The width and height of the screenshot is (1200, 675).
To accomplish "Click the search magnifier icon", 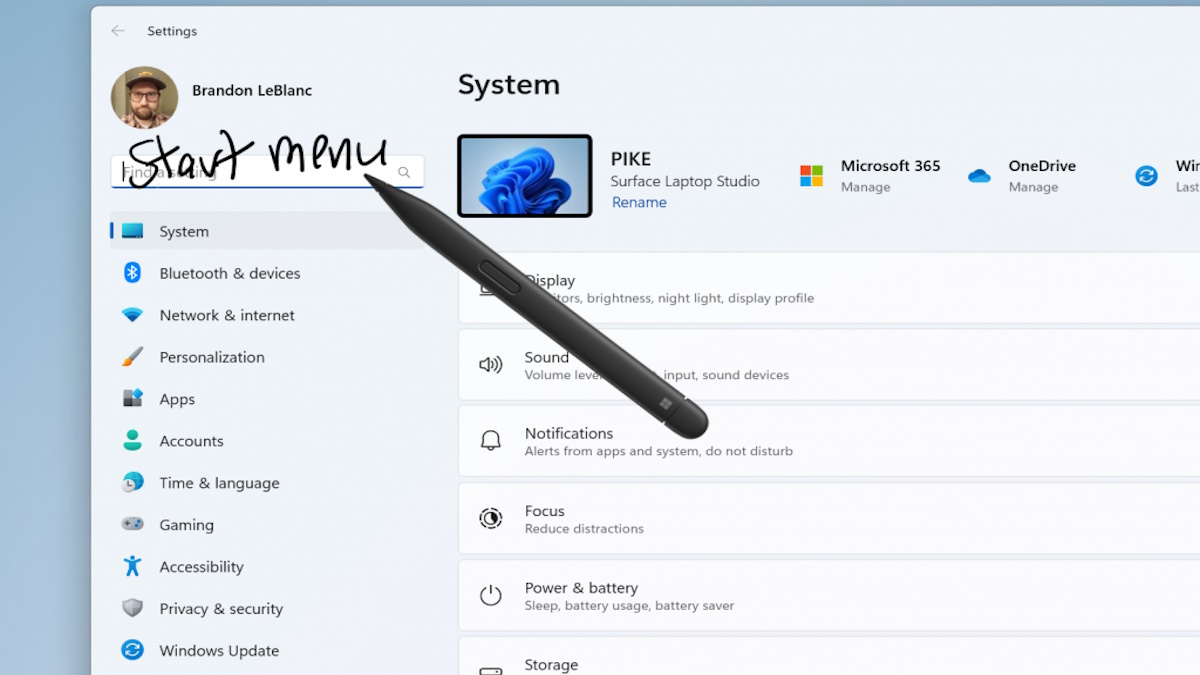I will coord(404,172).
